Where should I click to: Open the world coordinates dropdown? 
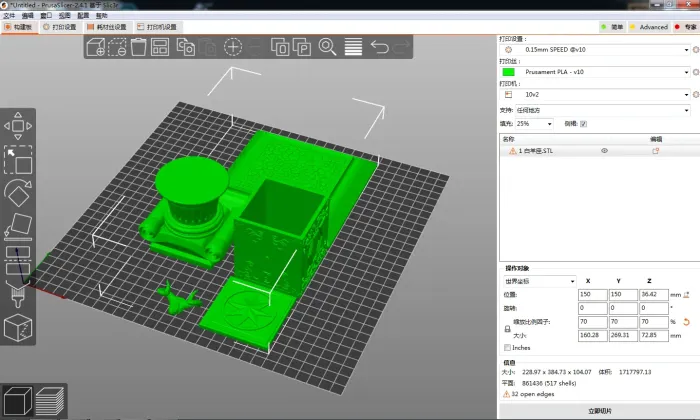539,281
